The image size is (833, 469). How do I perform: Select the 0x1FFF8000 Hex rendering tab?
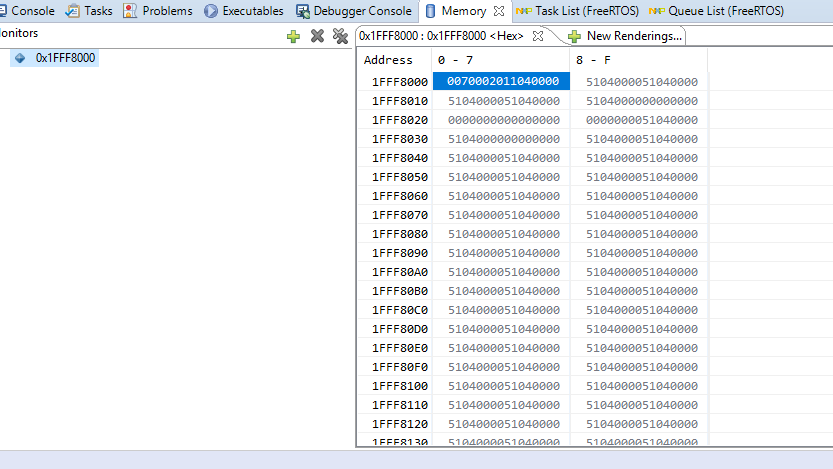click(x=441, y=36)
